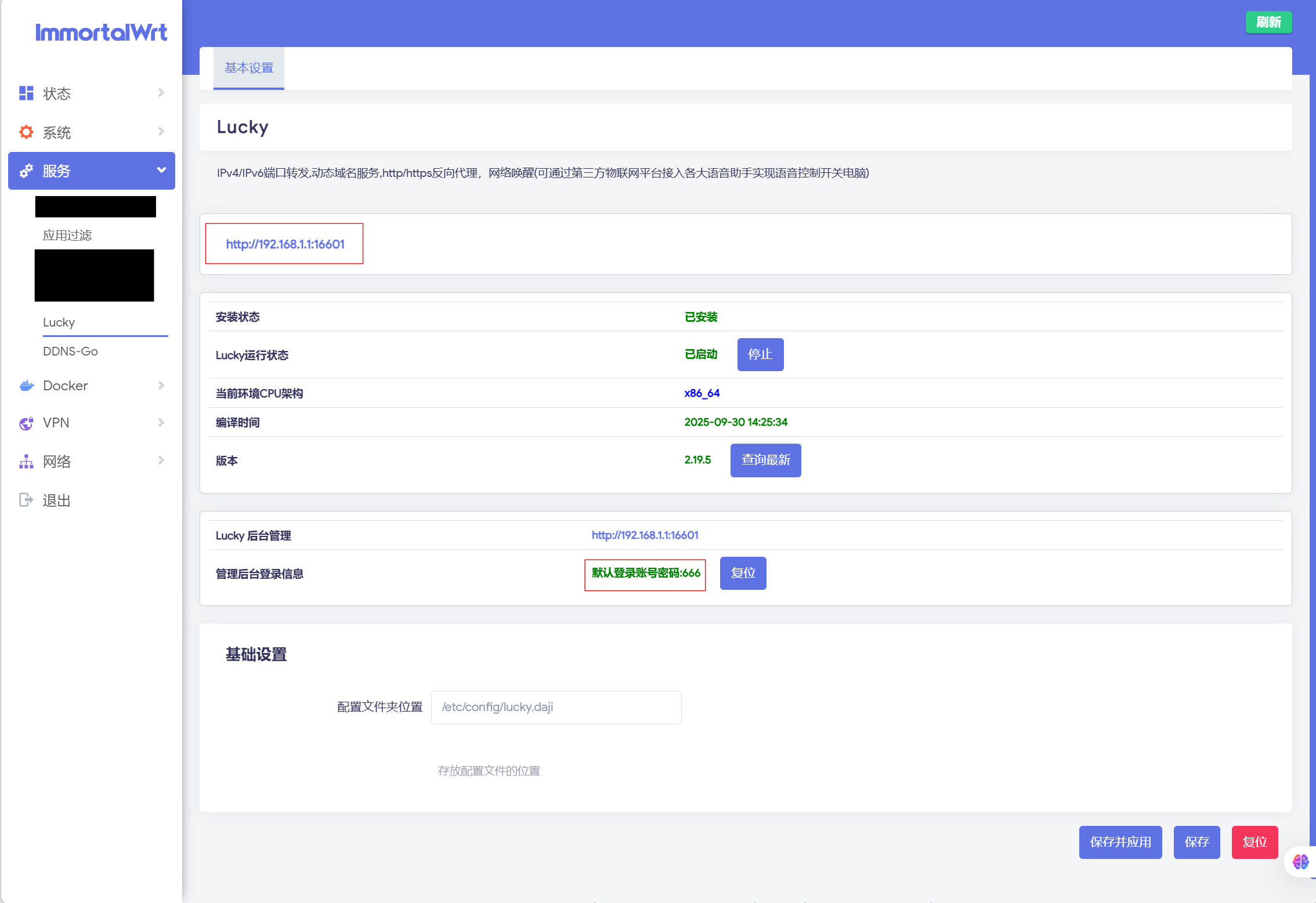Click the 当前环境CPU架构 row label
This screenshot has height=903, width=1316.
click(259, 393)
